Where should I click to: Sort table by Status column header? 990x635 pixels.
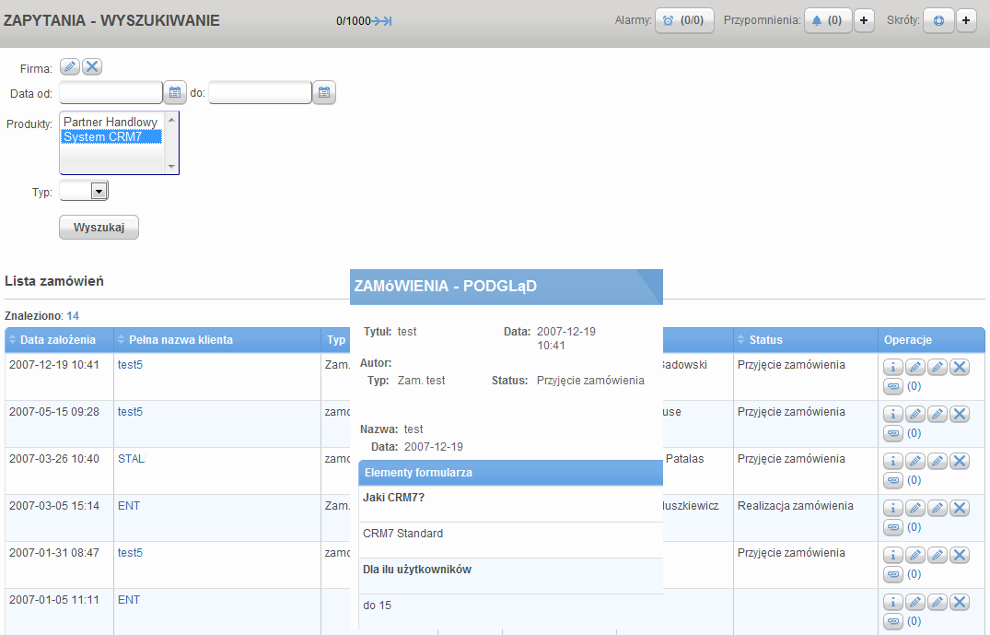pyautogui.click(x=766, y=340)
